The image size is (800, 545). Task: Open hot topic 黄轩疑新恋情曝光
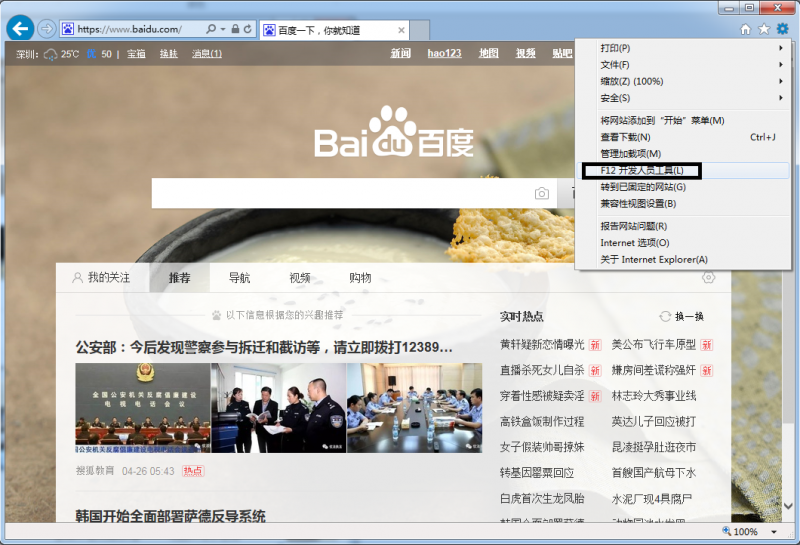542,345
